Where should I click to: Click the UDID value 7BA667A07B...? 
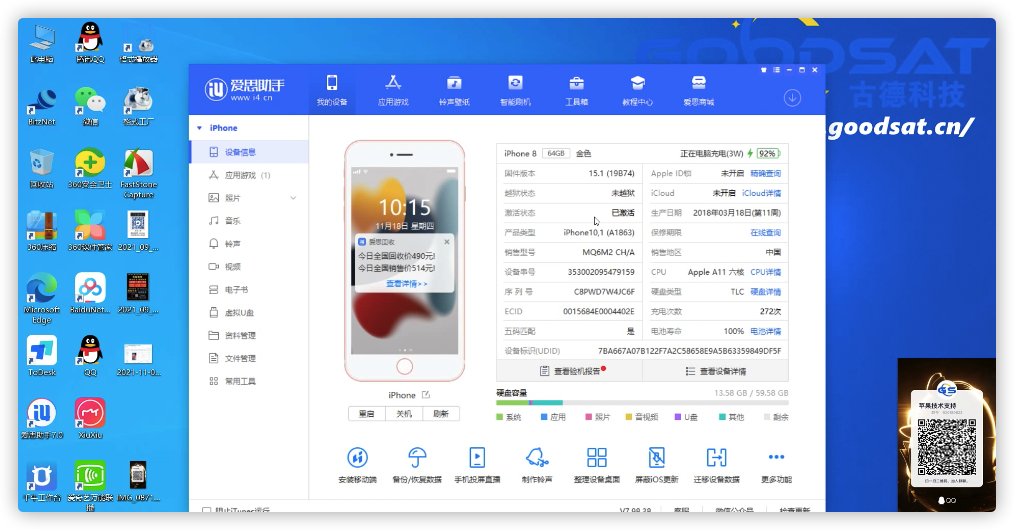point(689,351)
